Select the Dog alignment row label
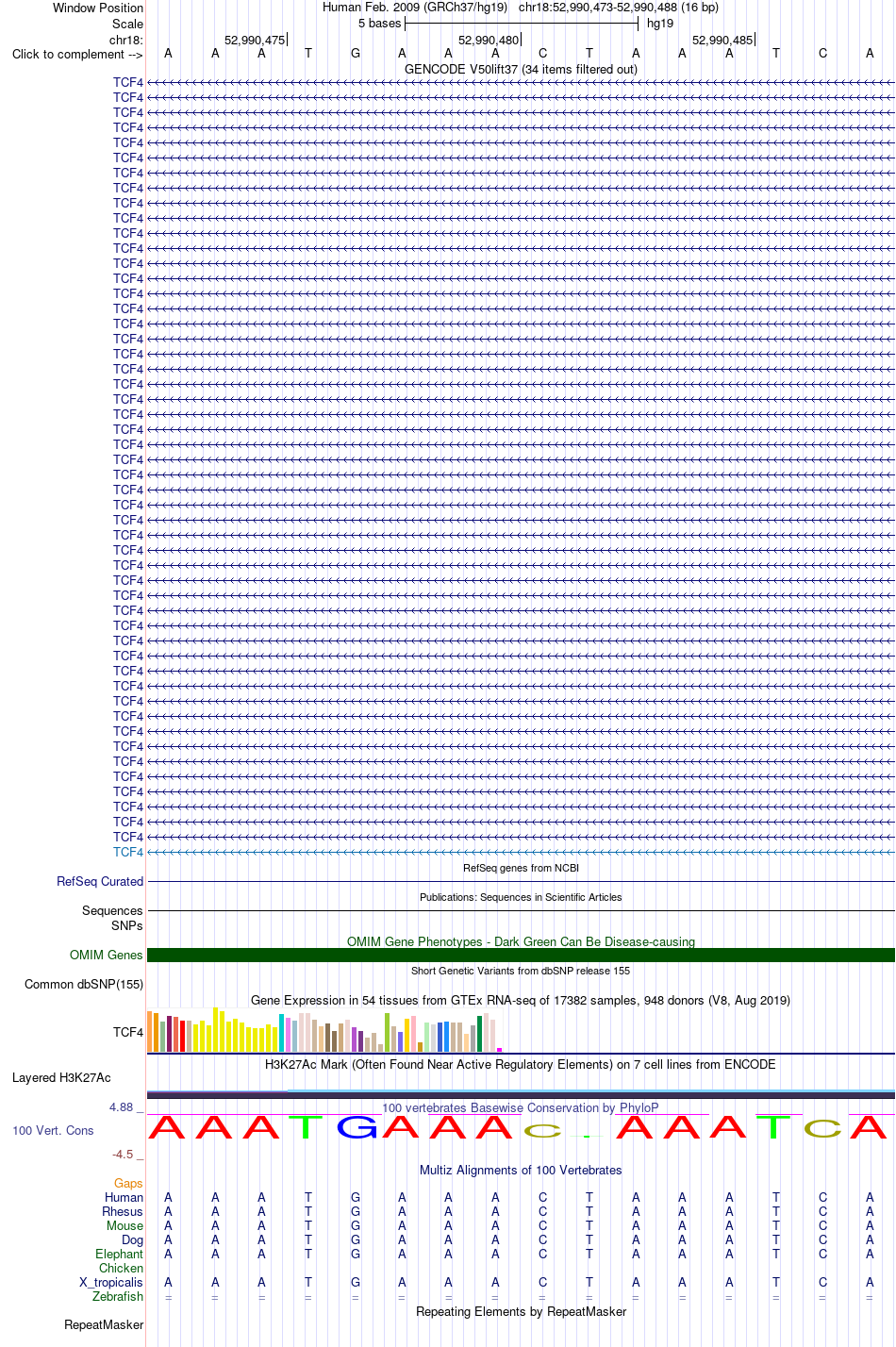 pyautogui.click(x=132, y=1239)
